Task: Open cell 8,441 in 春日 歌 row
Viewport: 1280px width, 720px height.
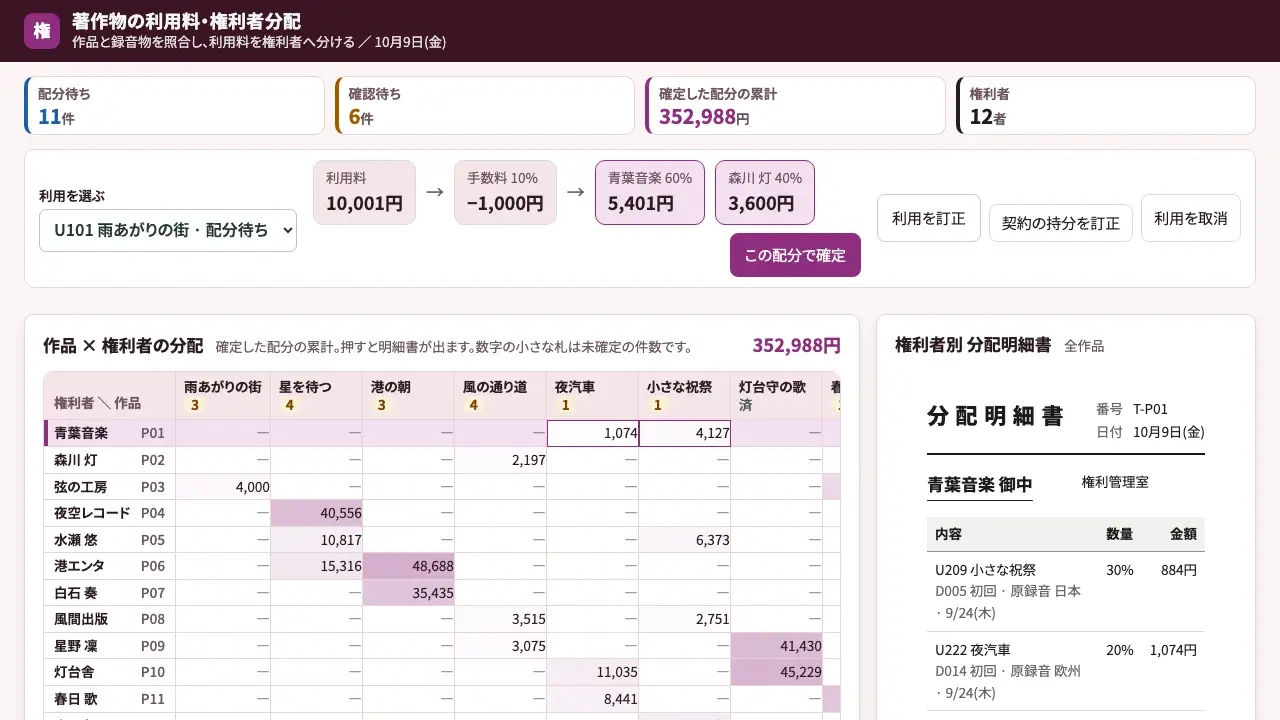Action: pyautogui.click(x=592, y=698)
